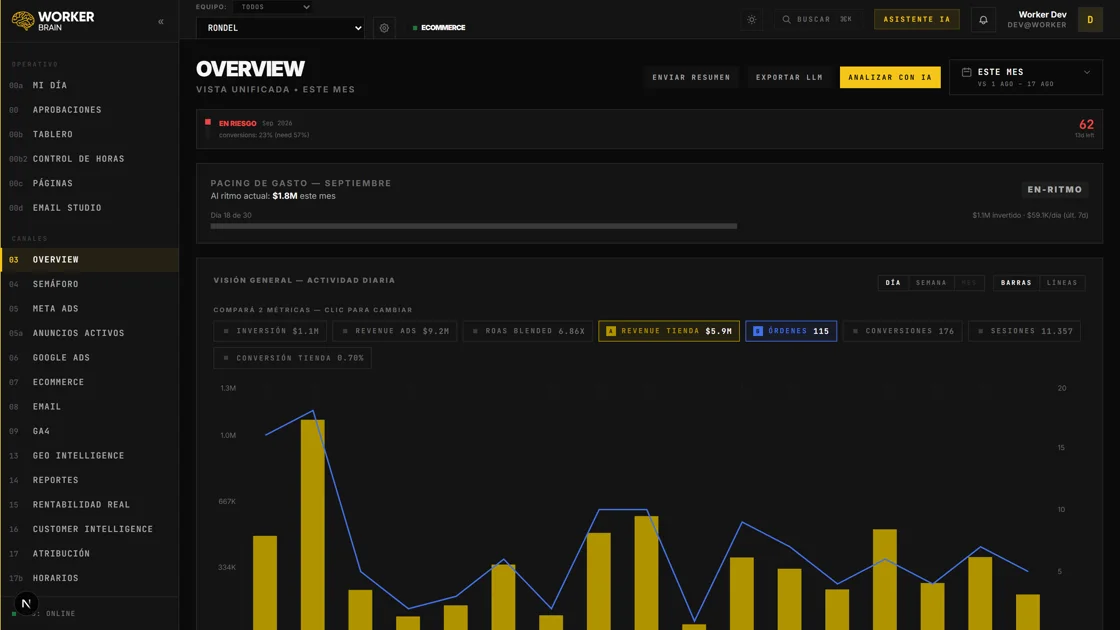
Task: Open Email Studio in the sidebar
Action: click(x=89, y=208)
